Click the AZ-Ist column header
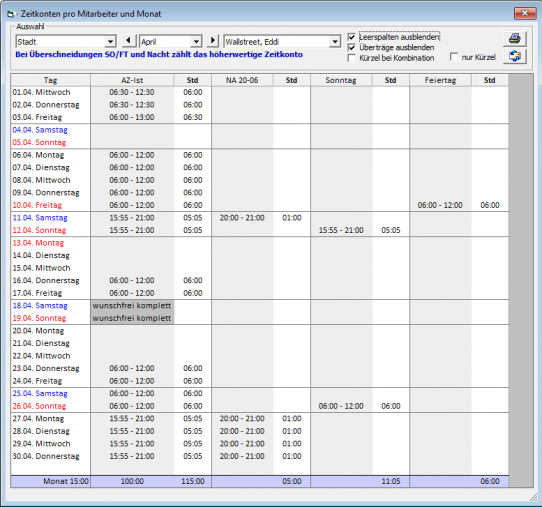Screen dimensions: 542x507 pos(132,80)
